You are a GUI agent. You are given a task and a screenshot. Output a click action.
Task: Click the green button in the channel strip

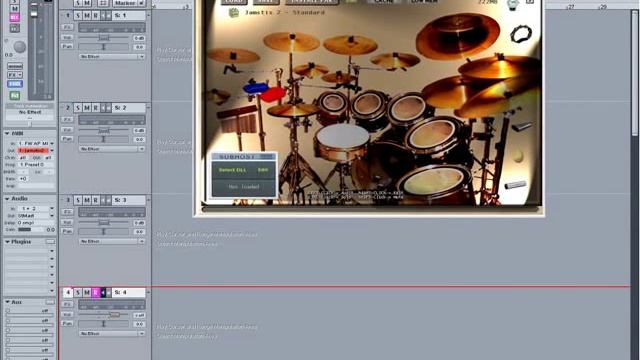coord(15,96)
